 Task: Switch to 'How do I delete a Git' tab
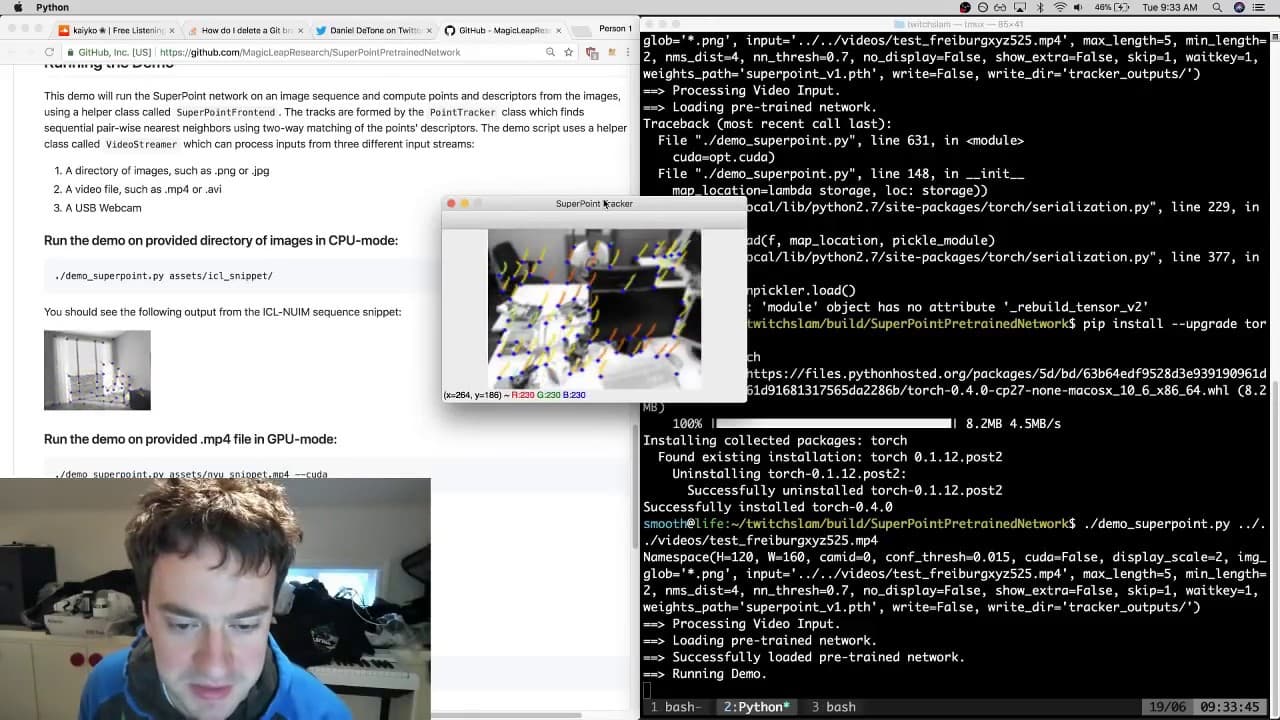click(246, 30)
